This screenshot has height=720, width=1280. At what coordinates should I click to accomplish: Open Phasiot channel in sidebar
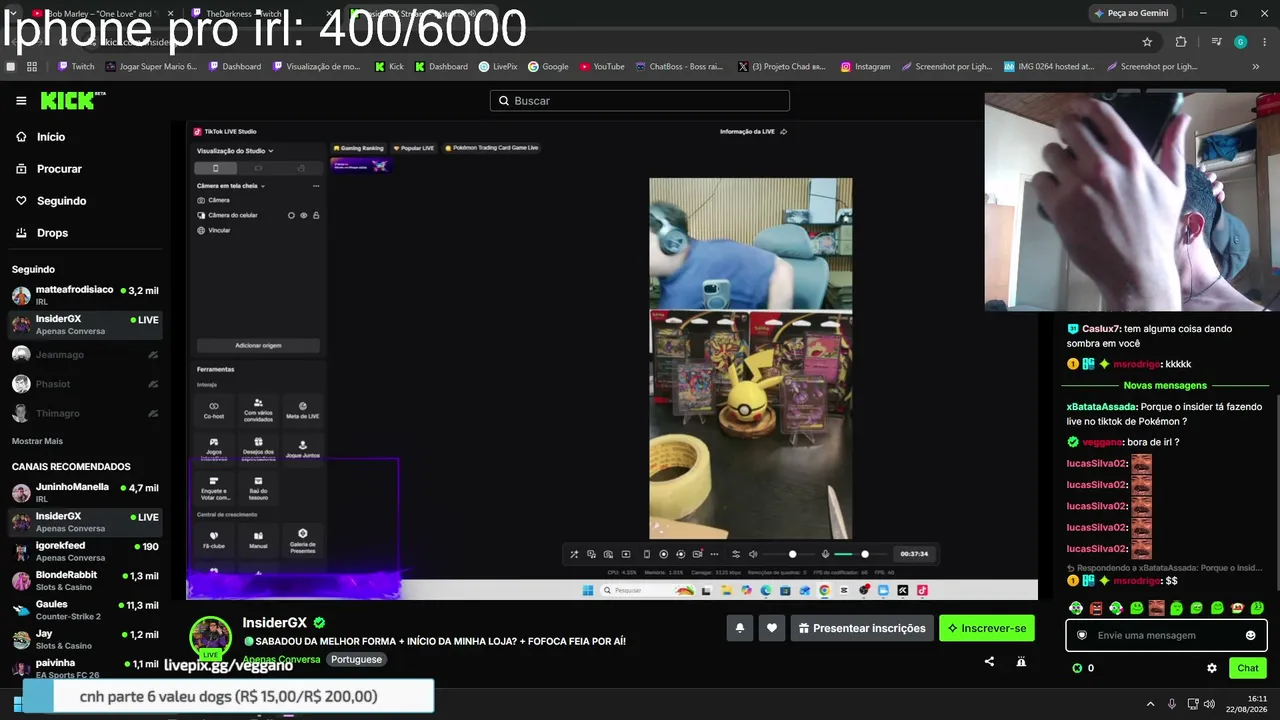(x=85, y=384)
